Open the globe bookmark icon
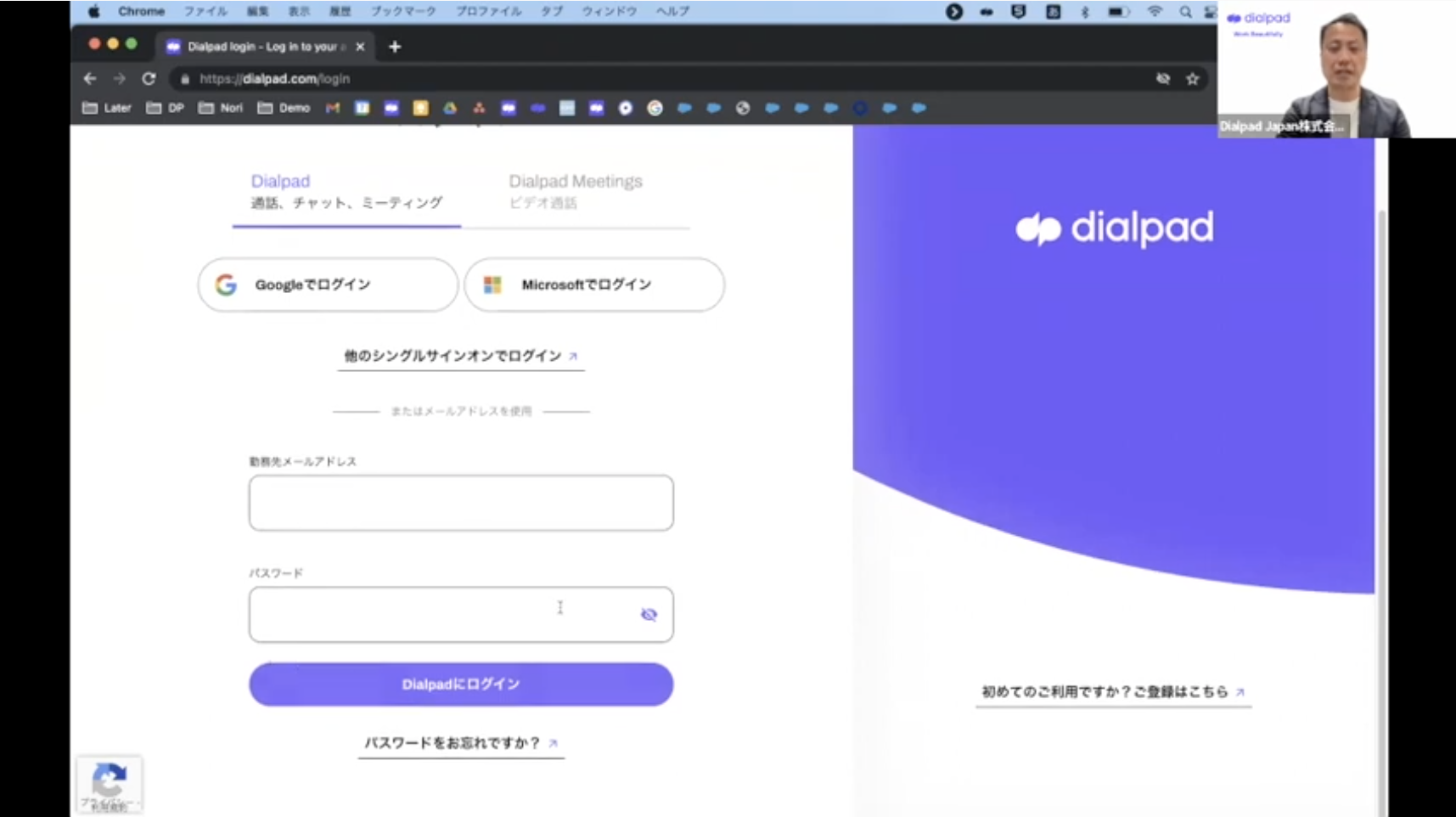The width and height of the screenshot is (1456, 817). 743,108
